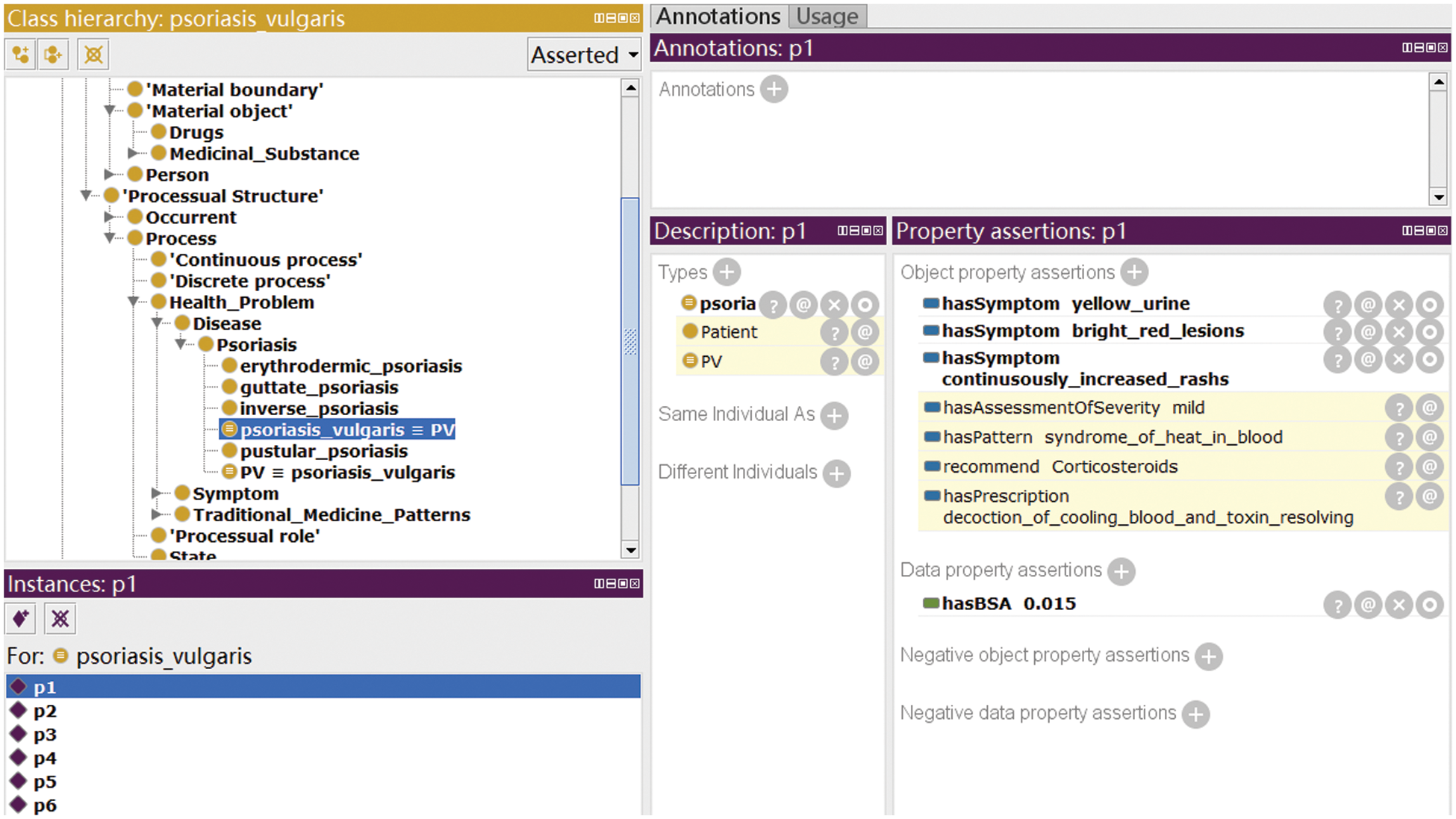
Task: Expand the Person class node
Action: coord(110,175)
